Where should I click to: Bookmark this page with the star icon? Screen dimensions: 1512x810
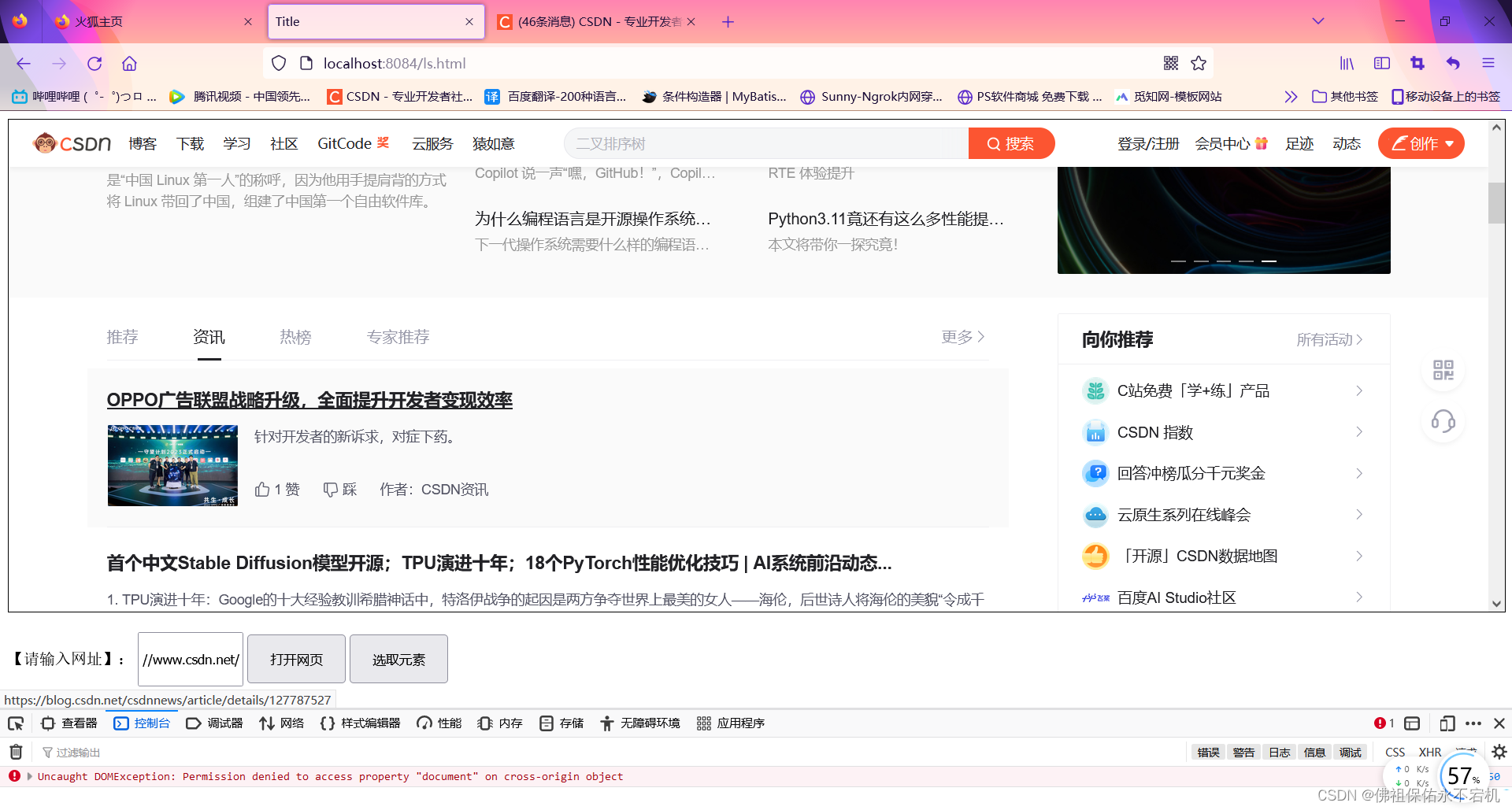(x=1199, y=63)
